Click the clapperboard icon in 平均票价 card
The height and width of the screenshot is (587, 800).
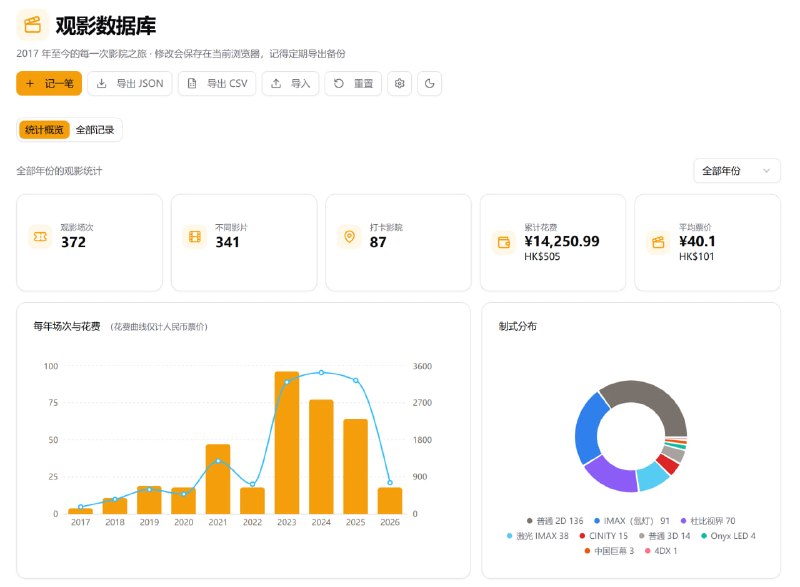(x=658, y=242)
